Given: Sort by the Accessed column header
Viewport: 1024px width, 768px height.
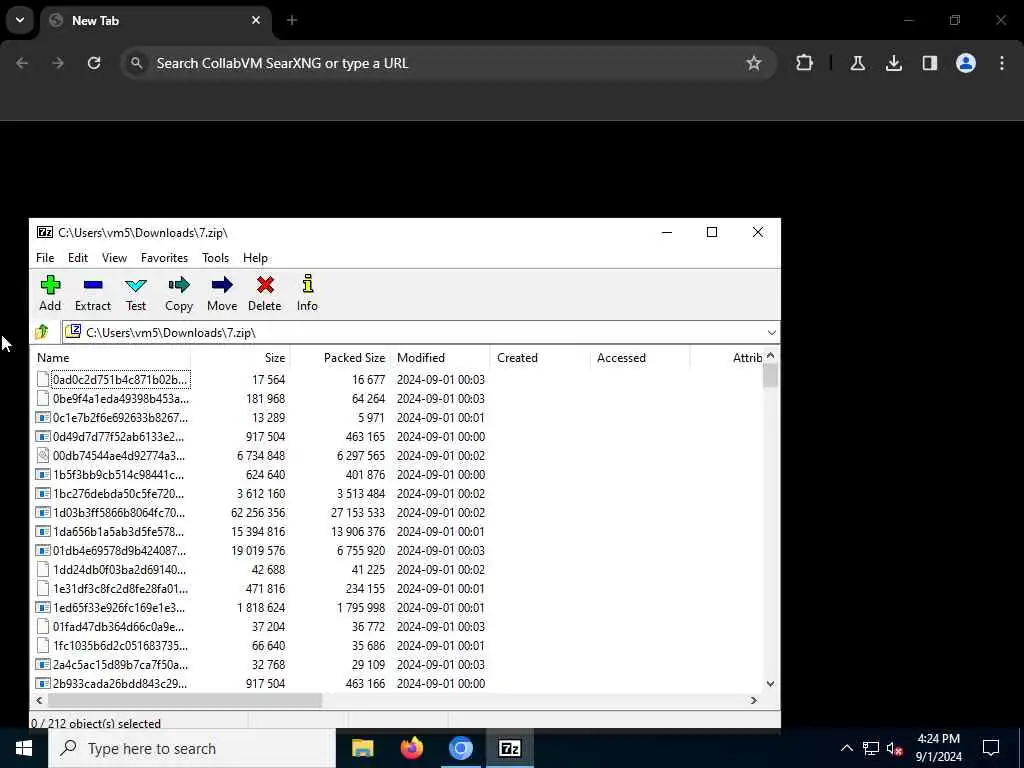Looking at the screenshot, I should click(x=639, y=358).
